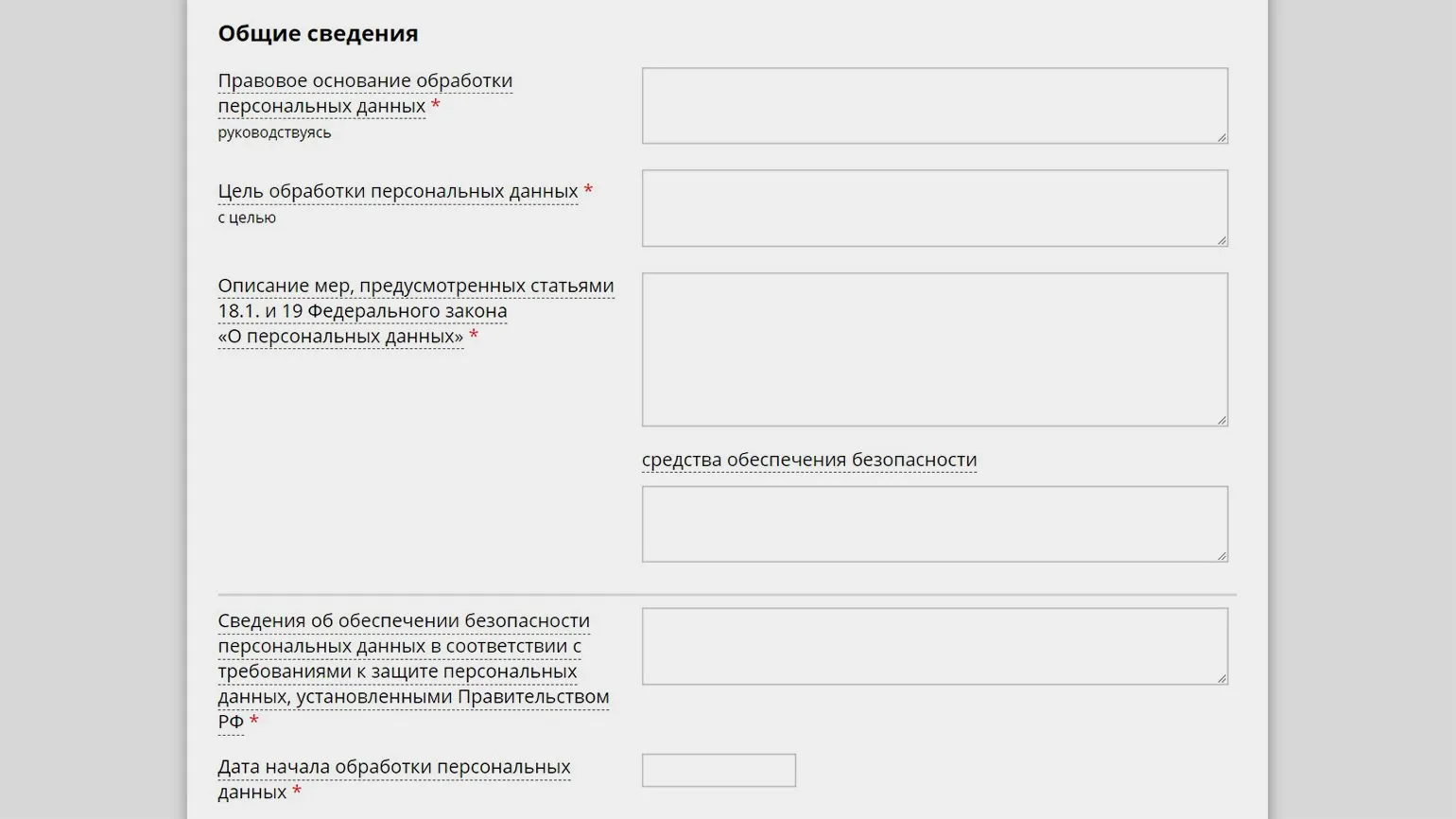This screenshot has width=1456, height=819.
Task: Click the security compliance information text area
Action: pos(934,646)
